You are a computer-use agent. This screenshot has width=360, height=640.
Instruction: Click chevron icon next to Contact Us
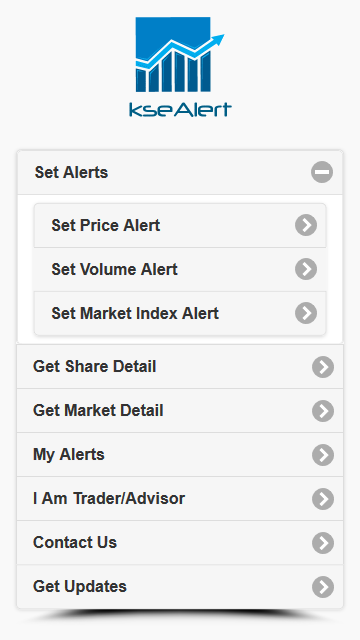click(323, 543)
